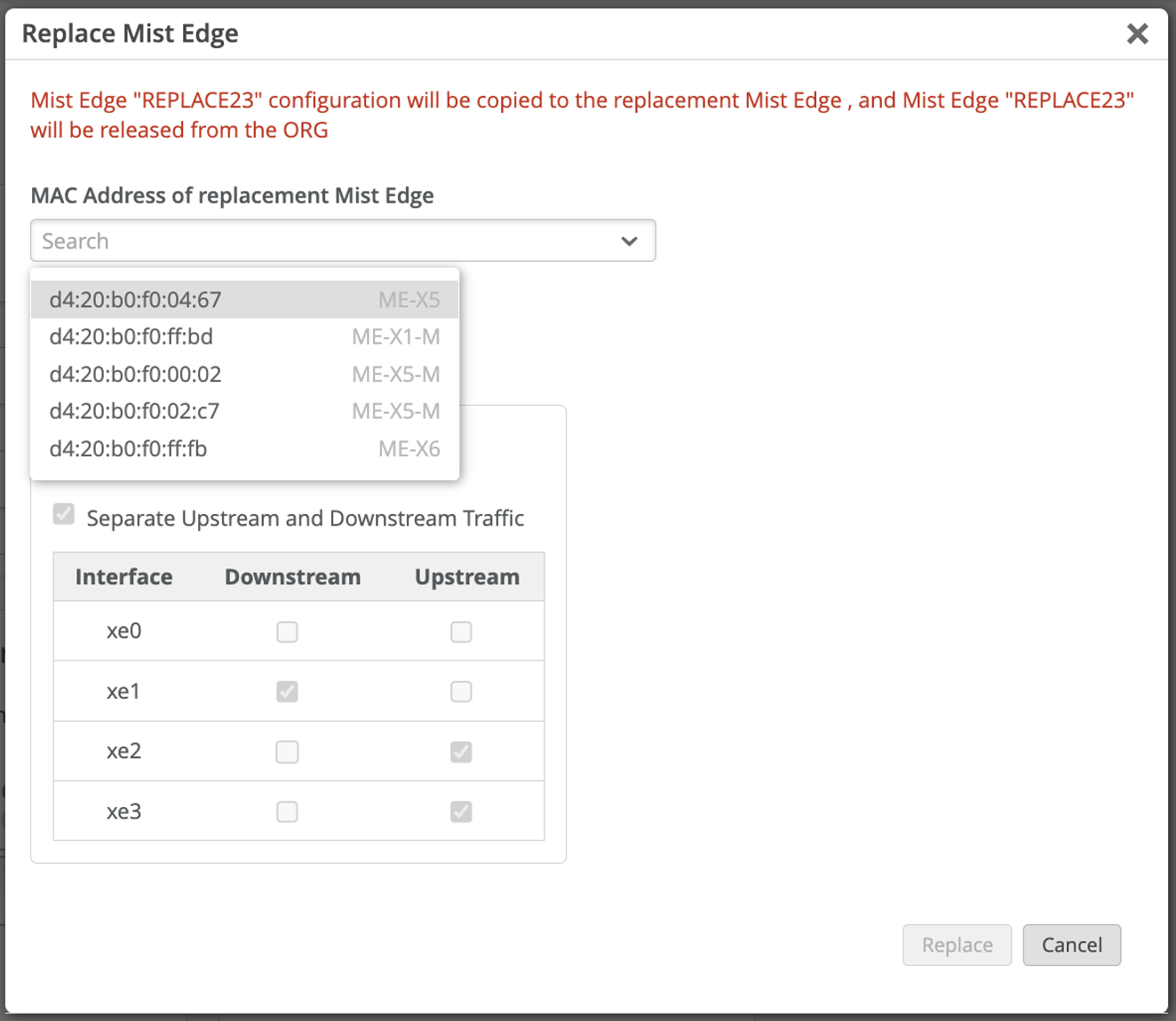Select MAC d4:20:b0:f0:02:c7 entry

(x=244, y=412)
